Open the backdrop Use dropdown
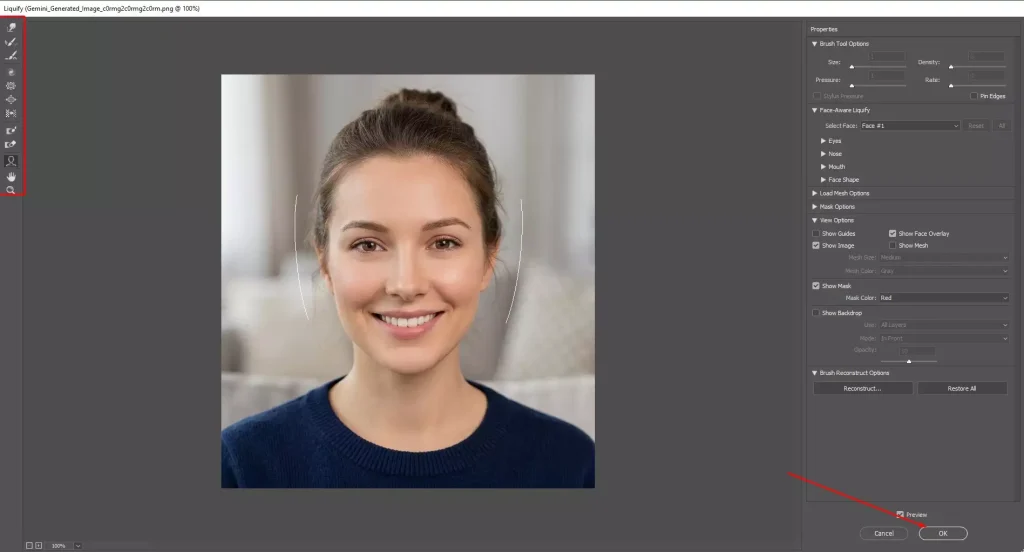The width and height of the screenshot is (1024, 552). point(944,325)
